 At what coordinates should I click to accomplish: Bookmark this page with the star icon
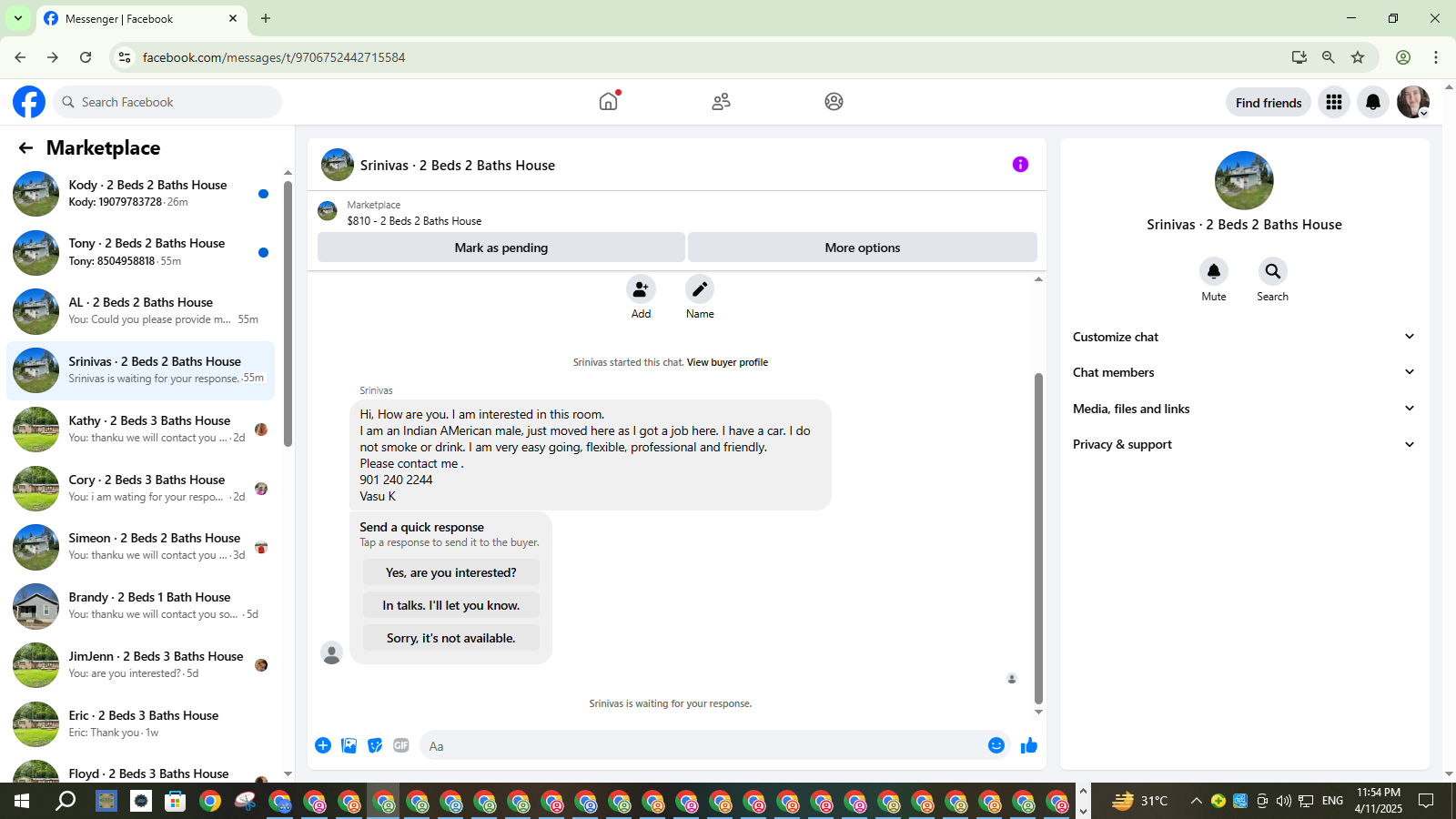click(1358, 57)
